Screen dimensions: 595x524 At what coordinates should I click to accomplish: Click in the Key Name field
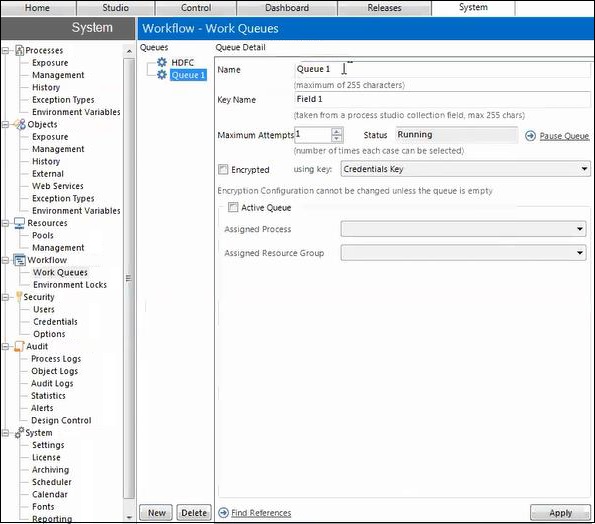click(x=442, y=99)
